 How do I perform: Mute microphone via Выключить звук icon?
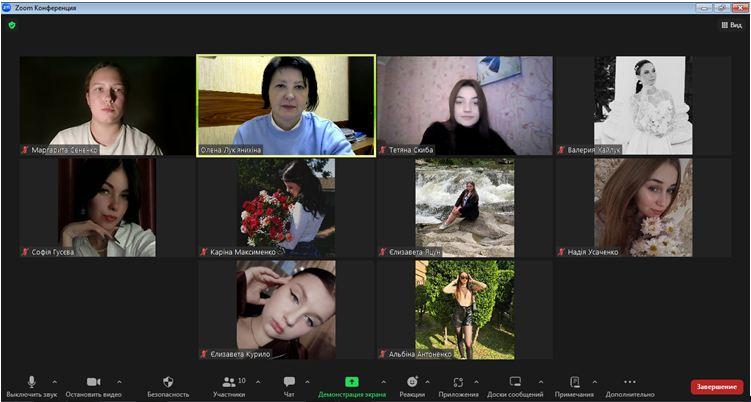(31, 381)
